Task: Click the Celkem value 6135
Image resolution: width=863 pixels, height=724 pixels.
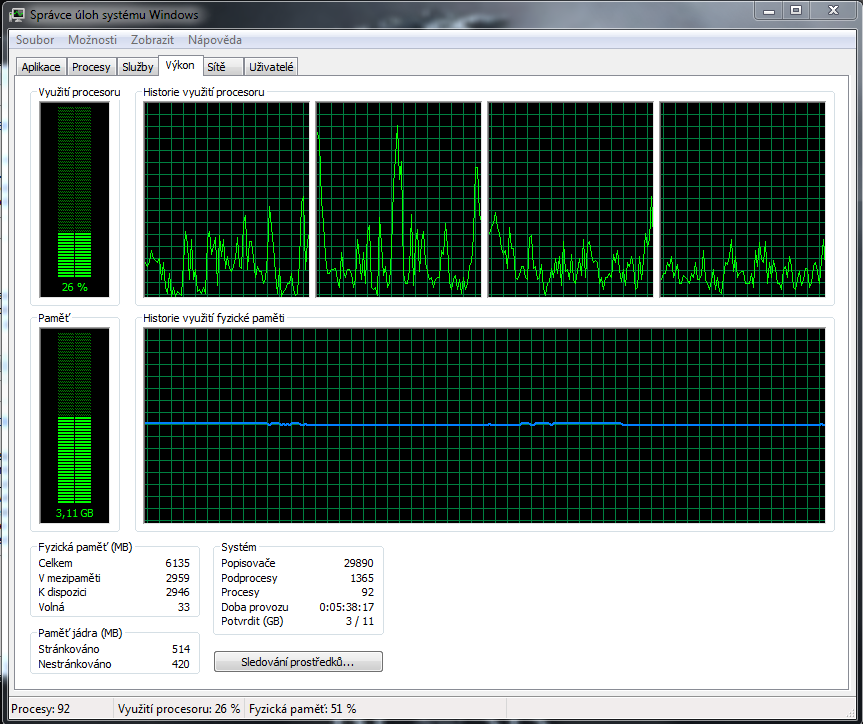Action: 177,563
